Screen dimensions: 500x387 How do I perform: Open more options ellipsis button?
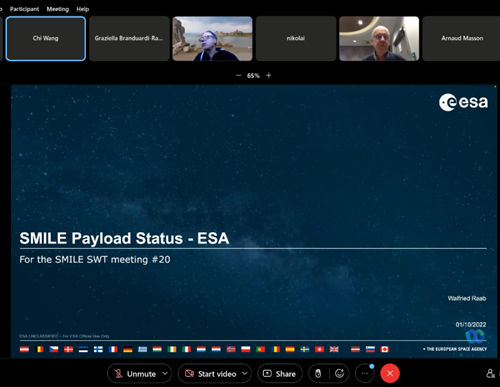365,374
